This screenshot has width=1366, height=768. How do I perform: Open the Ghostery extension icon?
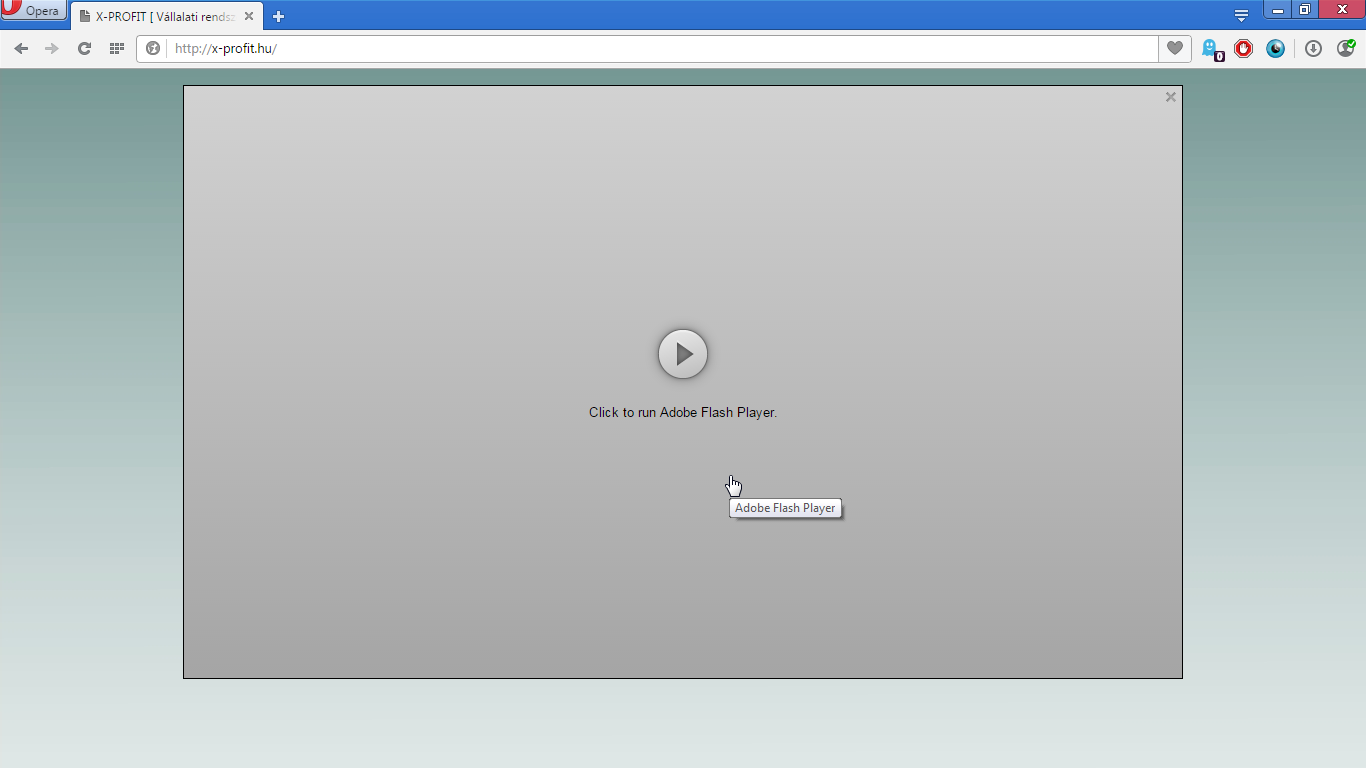tap(1212, 48)
